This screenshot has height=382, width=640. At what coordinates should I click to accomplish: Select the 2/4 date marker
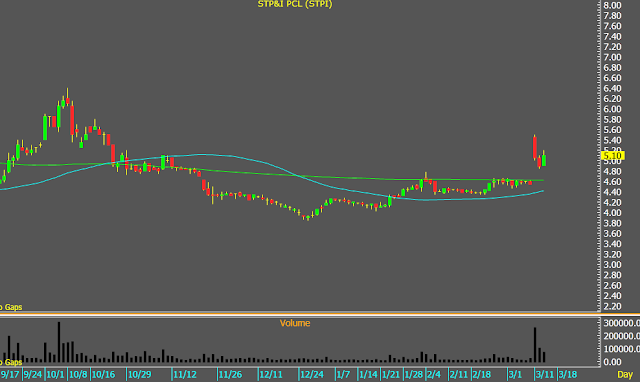tap(434, 375)
